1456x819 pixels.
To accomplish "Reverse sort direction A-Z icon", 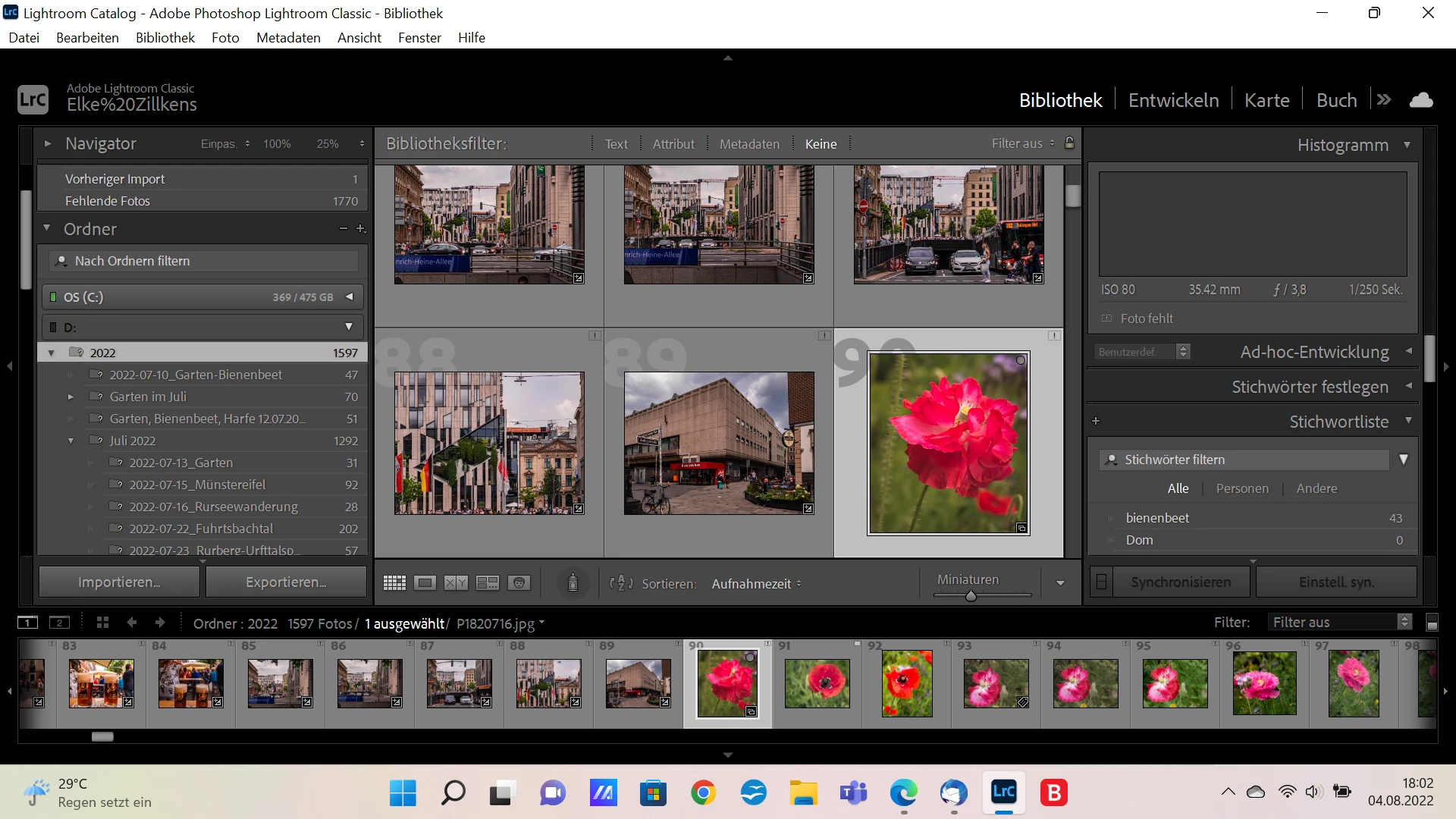I will 621,583.
